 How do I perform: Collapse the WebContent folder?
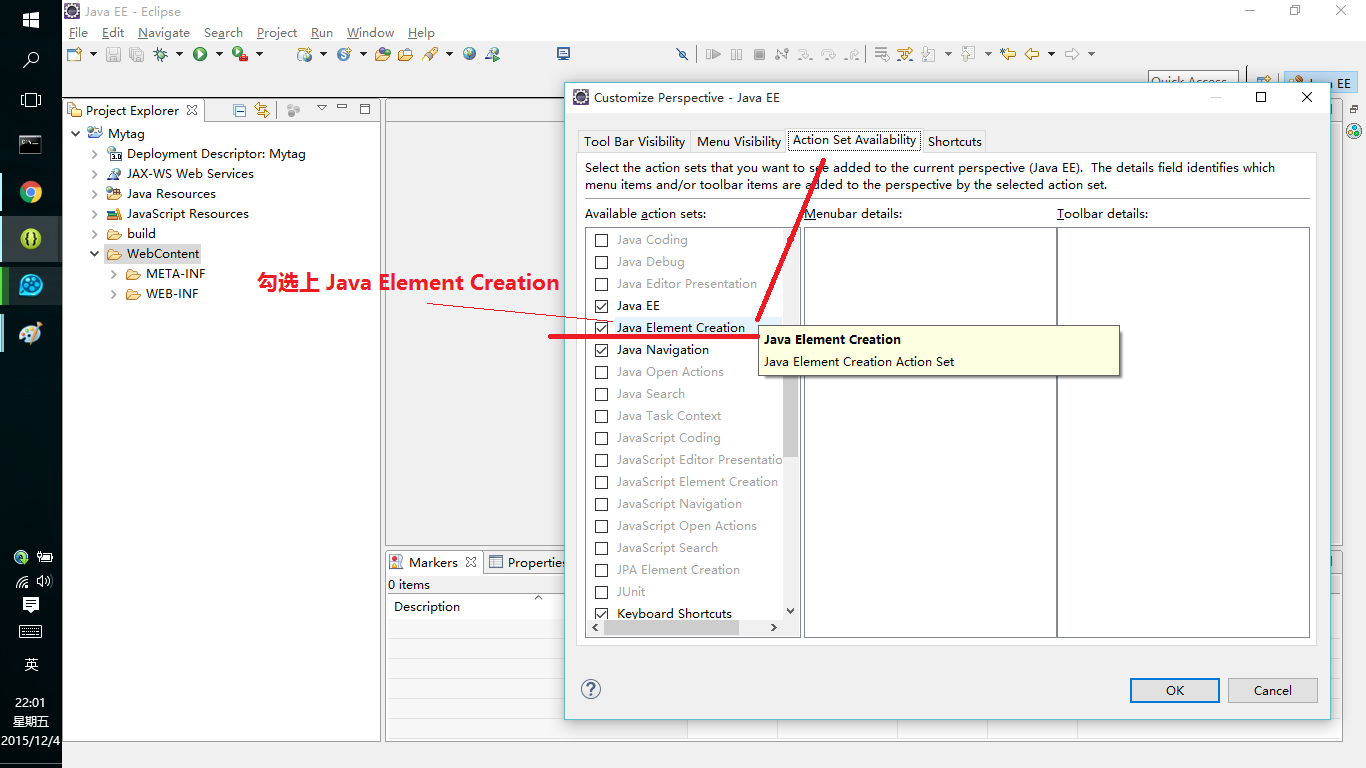pyautogui.click(x=95, y=254)
